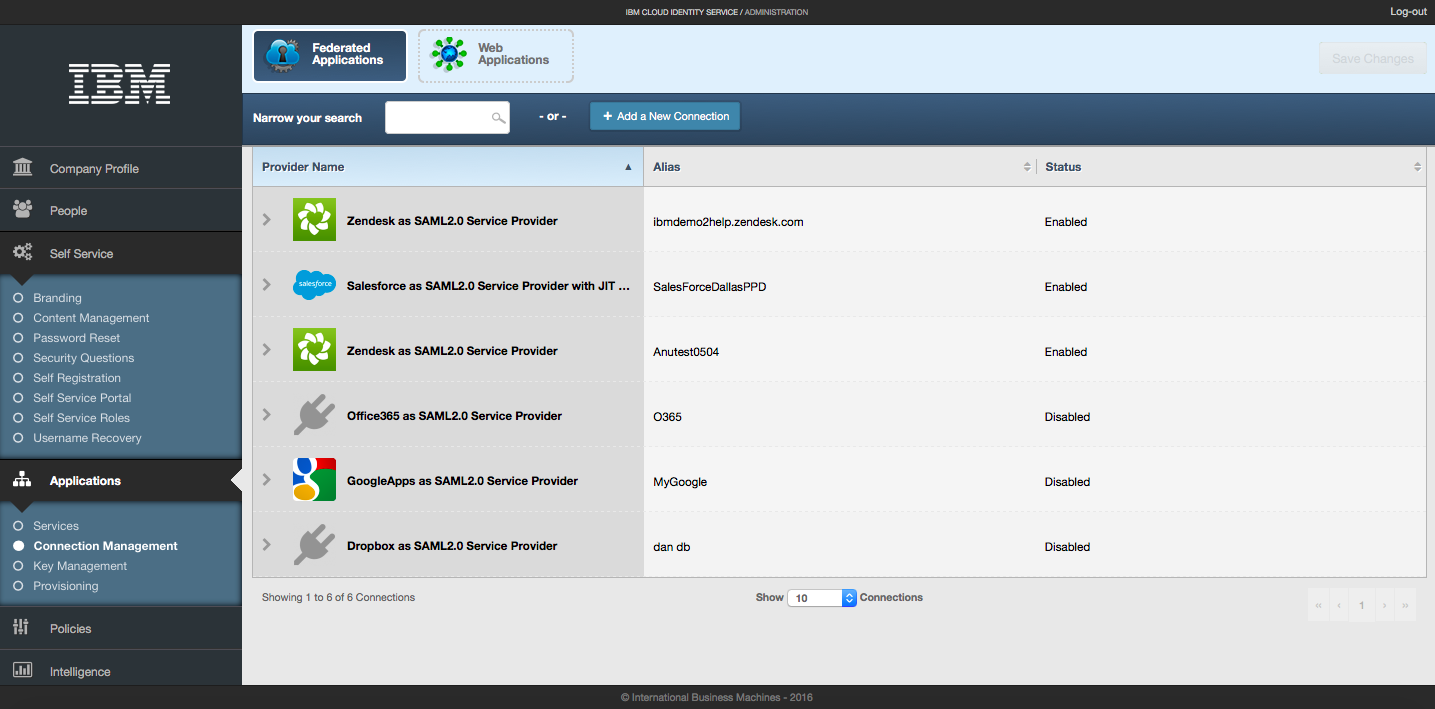
Task: Click the MyGoogle alias cell
Action: pyautogui.click(x=680, y=482)
